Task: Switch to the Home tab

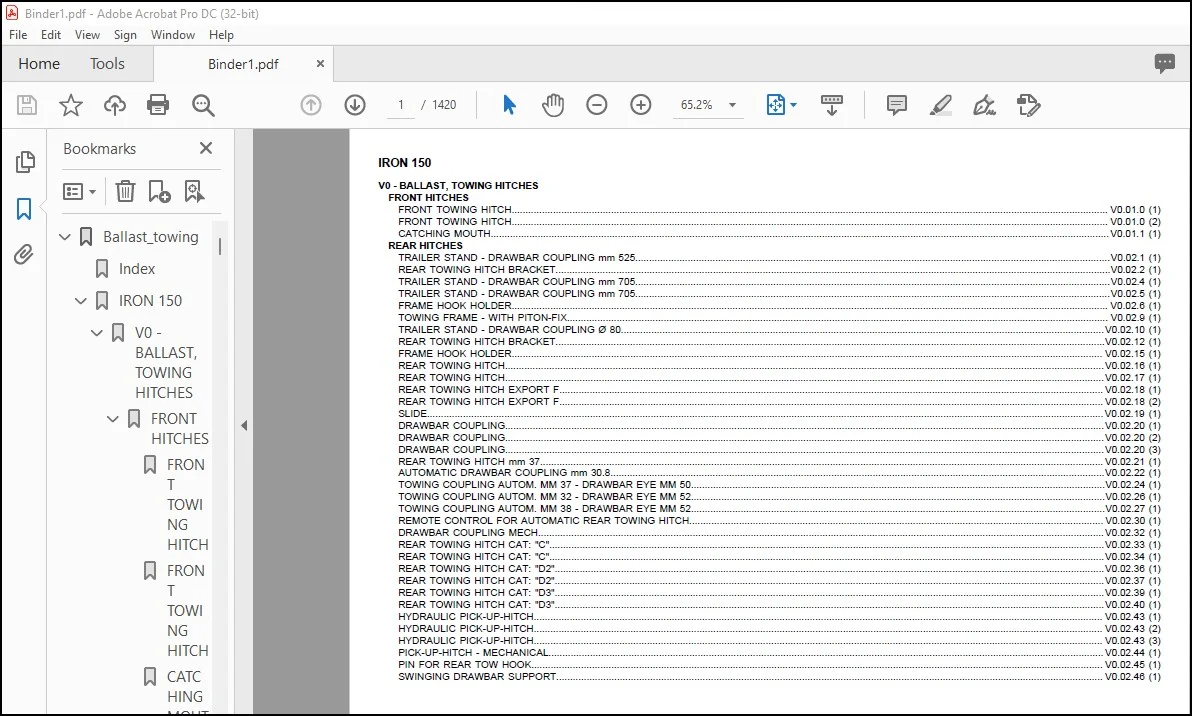Action: click(x=39, y=64)
